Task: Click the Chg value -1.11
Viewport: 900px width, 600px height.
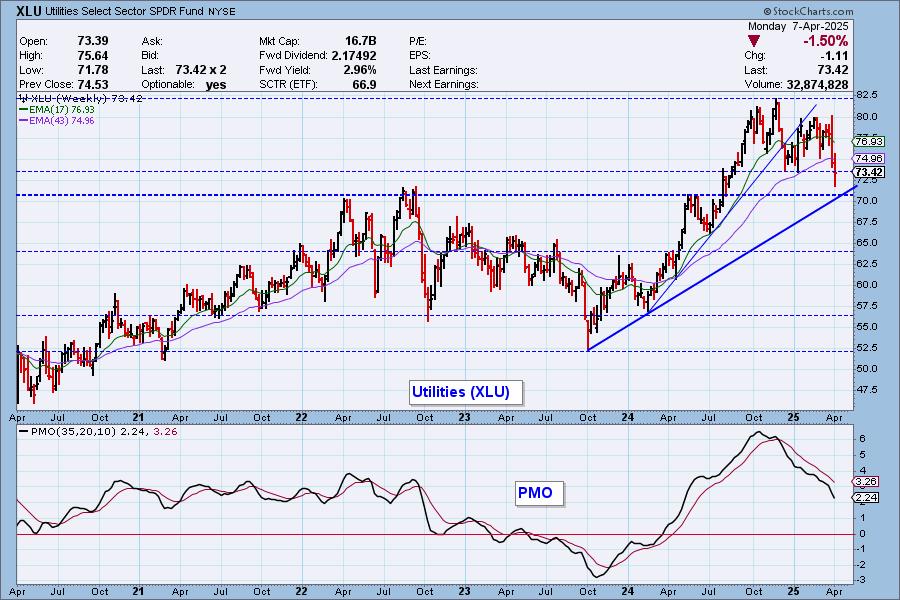Action: 834,56
